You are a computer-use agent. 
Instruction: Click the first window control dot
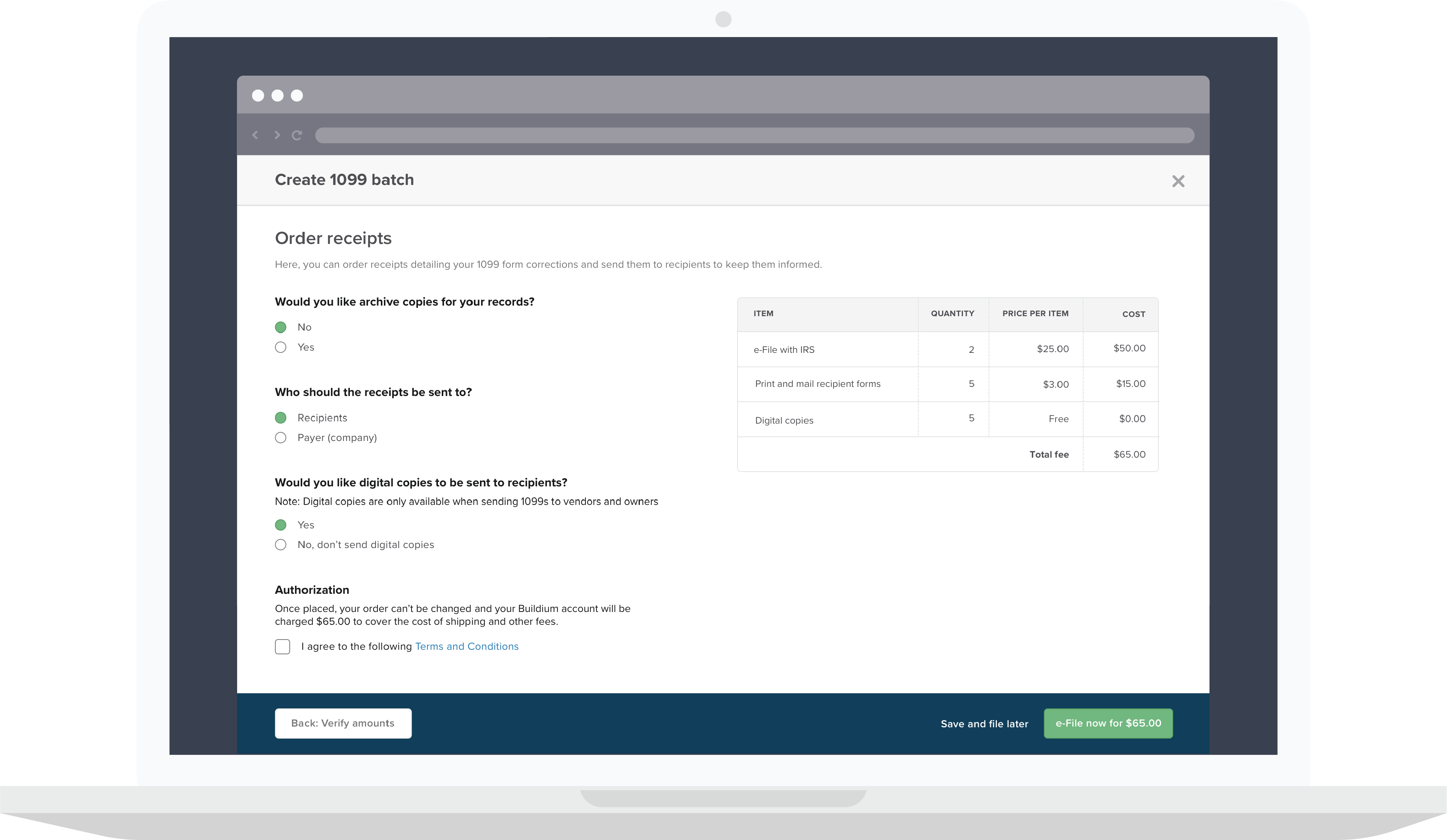[x=258, y=95]
